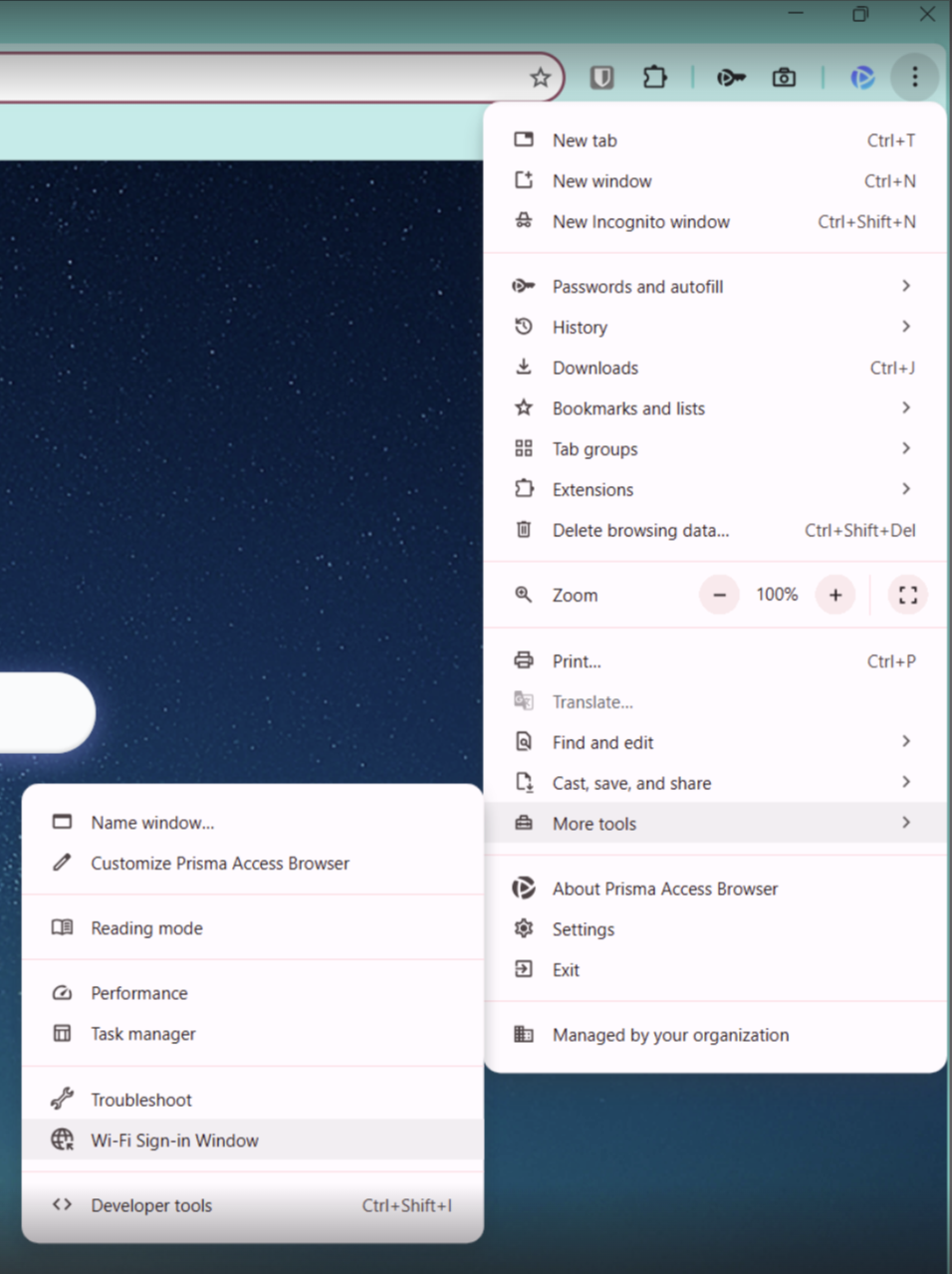Click the Wi-Fi Sign-in globe icon
This screenshot has height=1274, width=952.
(x=62, y=1140)
